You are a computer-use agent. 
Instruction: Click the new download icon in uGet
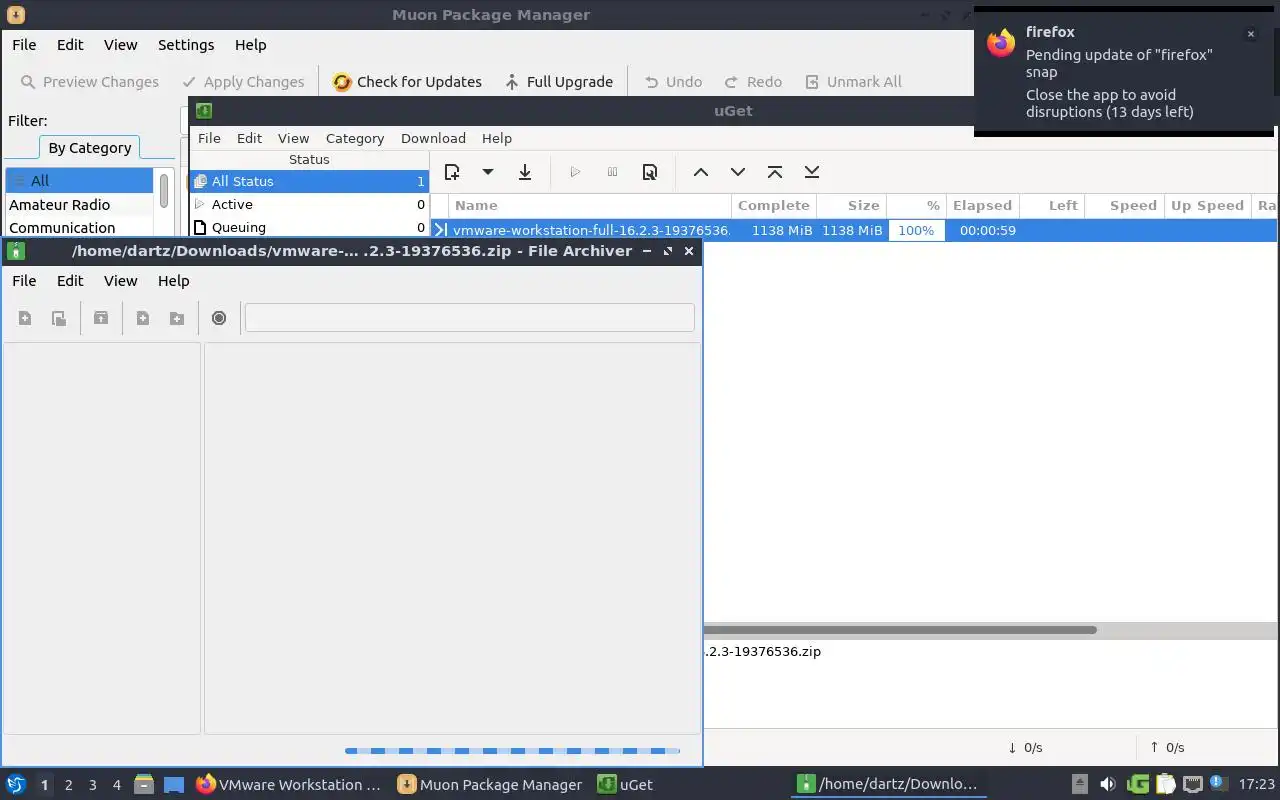point(452,172)
